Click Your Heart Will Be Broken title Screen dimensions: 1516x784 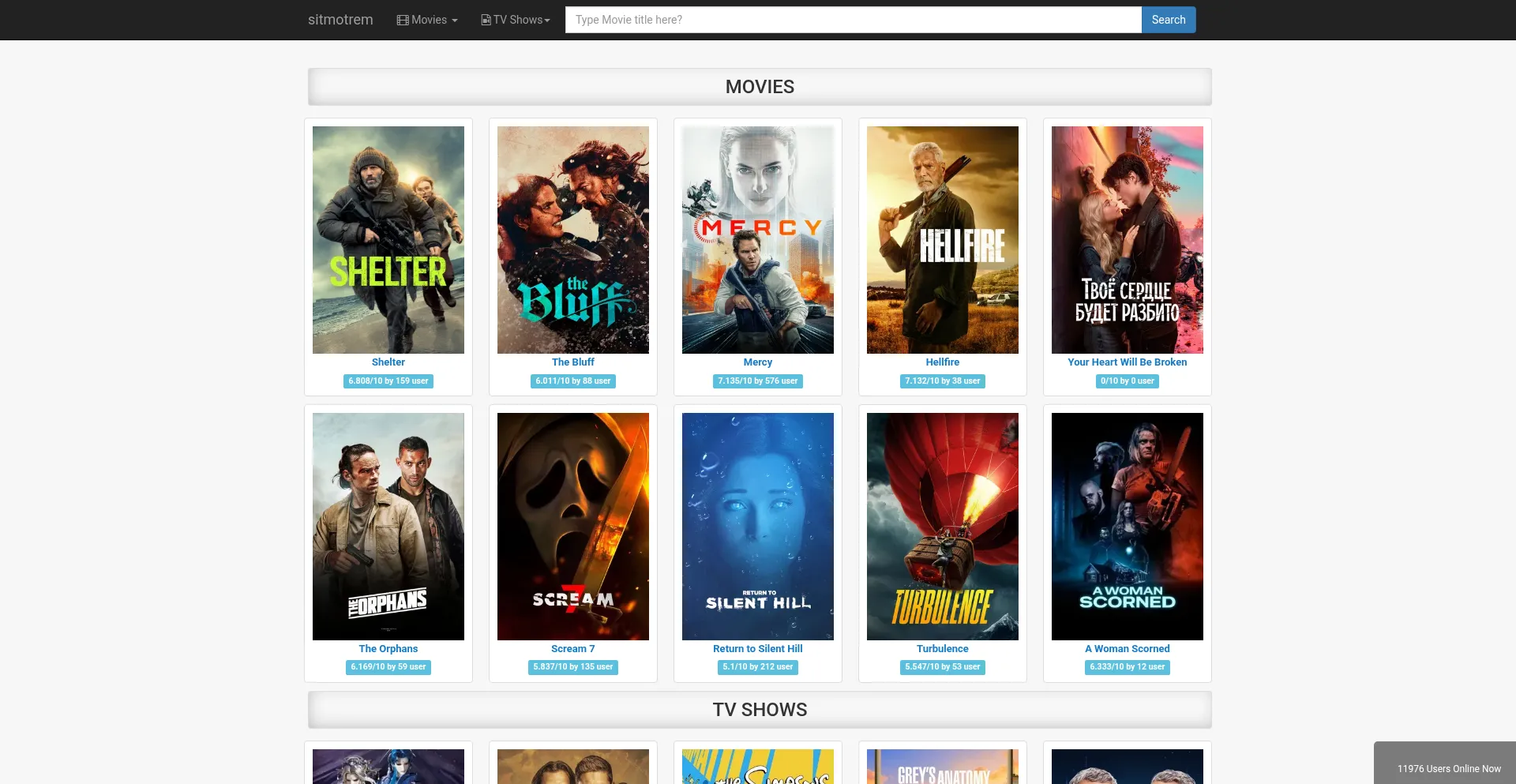pyautogui.click(x=1128, y=362)
